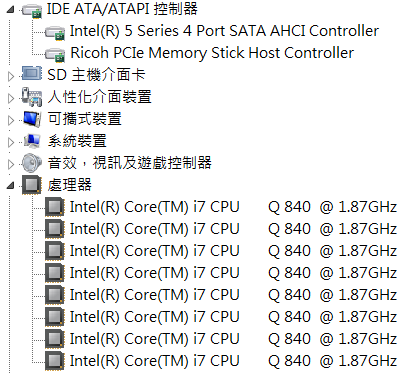
Task: Select the 處理器 category label
Action: pos(69,185)
